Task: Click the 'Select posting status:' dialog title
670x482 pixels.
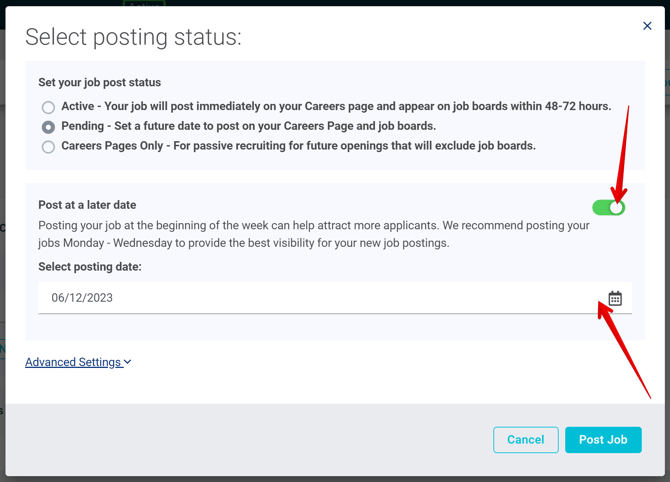Action: coord(133,38)
